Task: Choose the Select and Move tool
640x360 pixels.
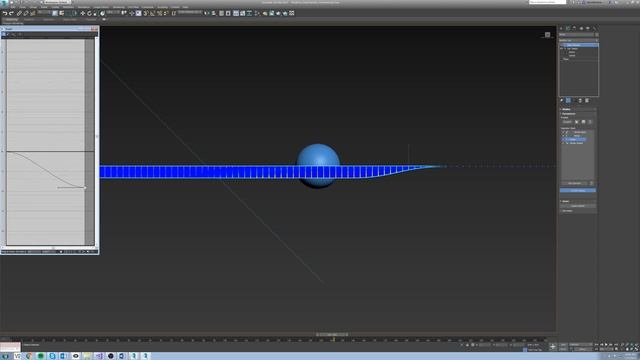Action: point(83,13)
